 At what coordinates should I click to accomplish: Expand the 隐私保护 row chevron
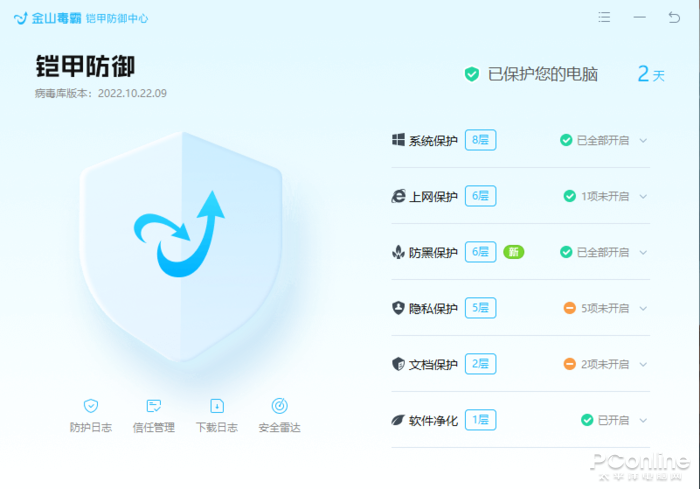pos(643,308)
